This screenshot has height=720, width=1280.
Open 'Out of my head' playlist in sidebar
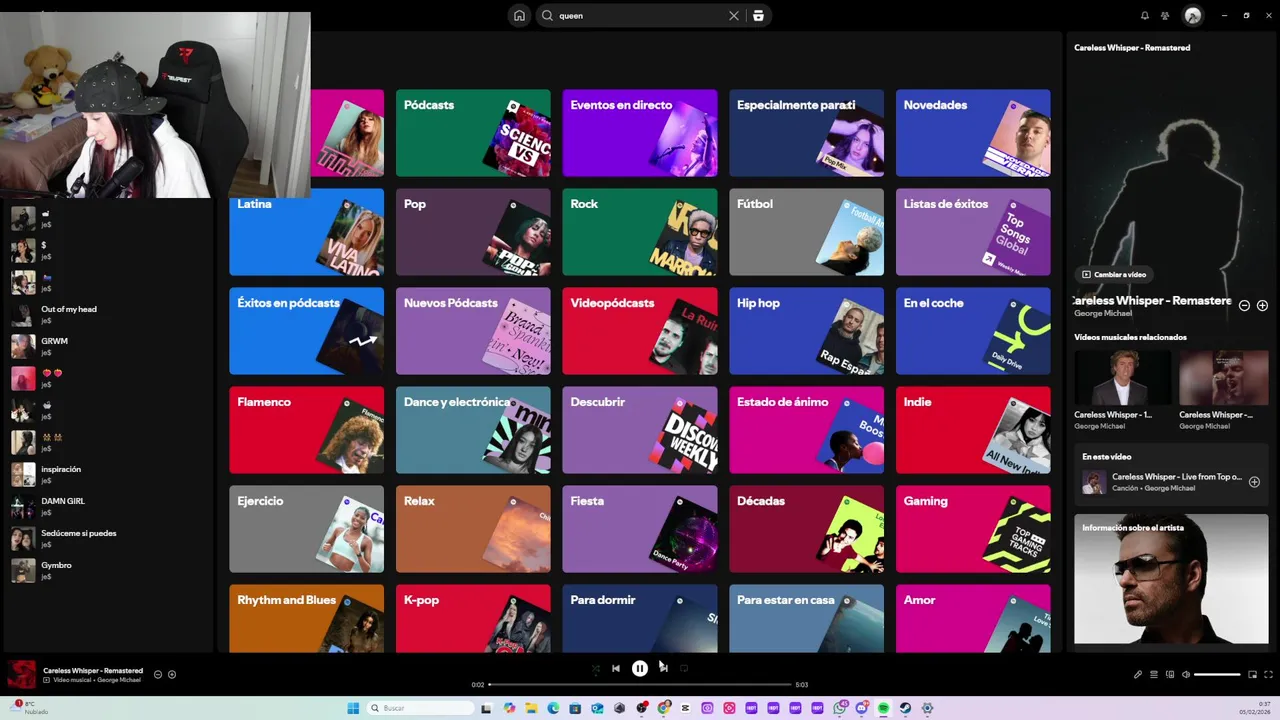coord(108,314)
